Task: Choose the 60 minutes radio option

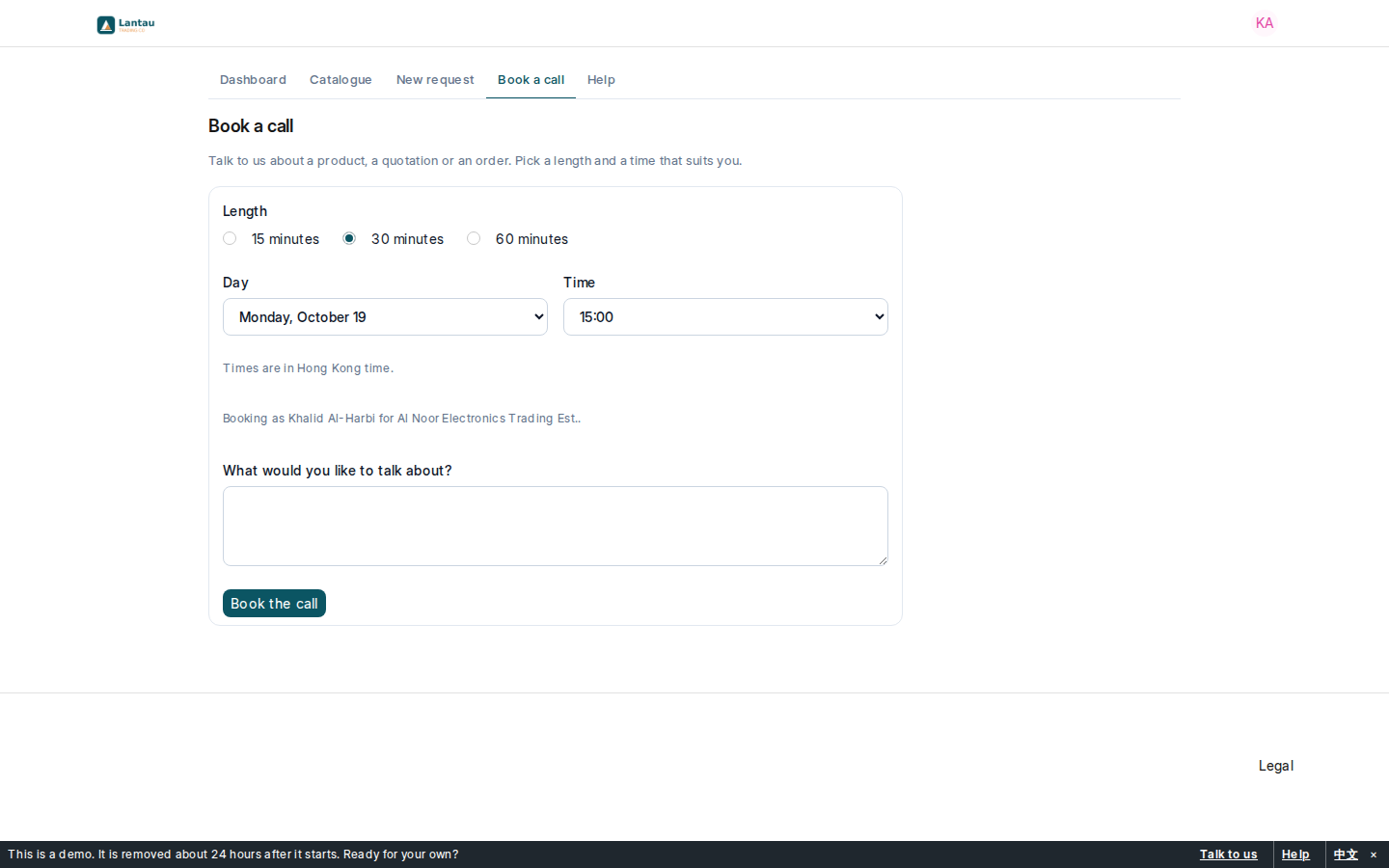Action: pyautogui.click(x=474, y=238)
